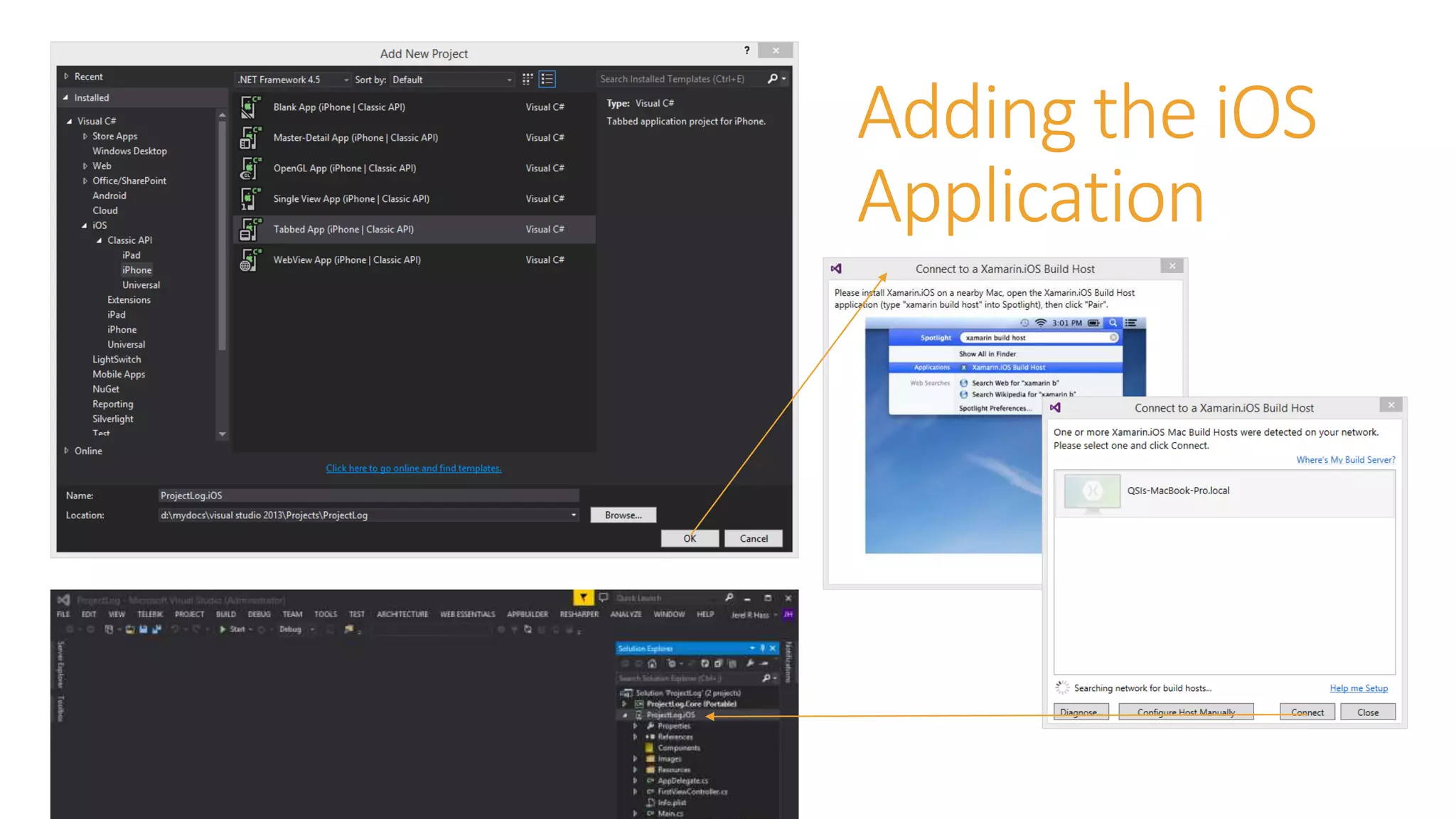Click the notifications flag icon in Visual Studio
Viewport: 1456px width, 819px height.
pyautogui.click(x=583, y=598)
